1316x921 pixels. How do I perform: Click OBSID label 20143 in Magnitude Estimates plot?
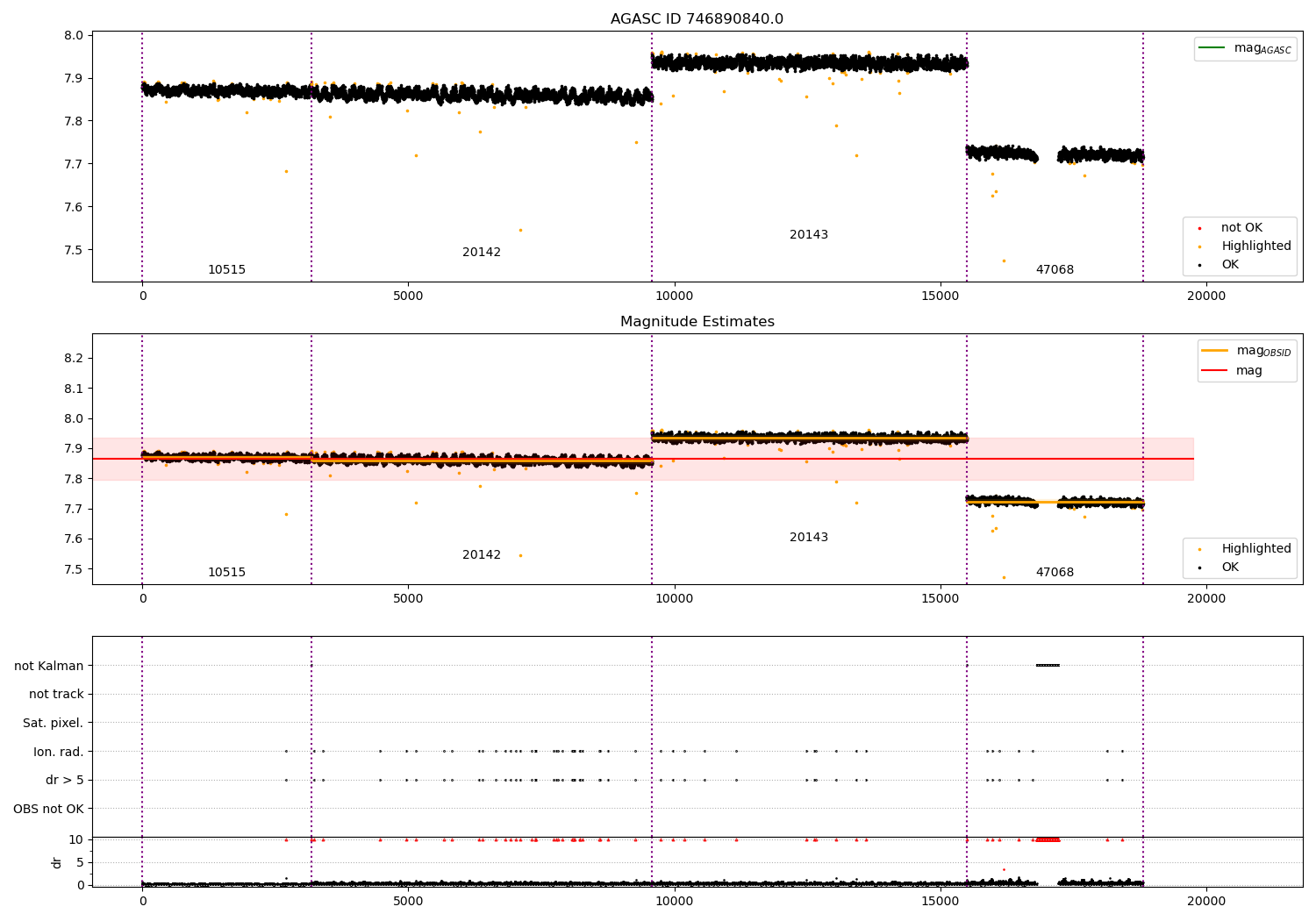pos(809,537)
